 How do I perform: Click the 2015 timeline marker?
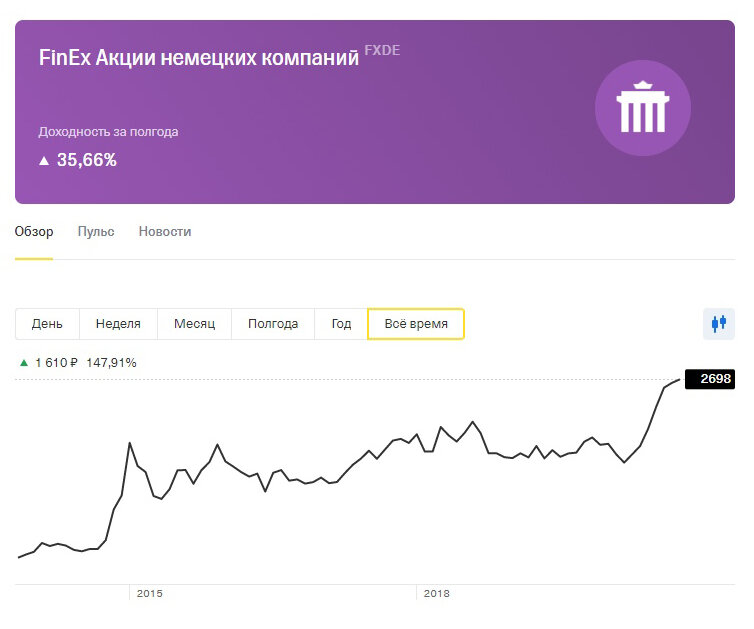coord(149,594)
